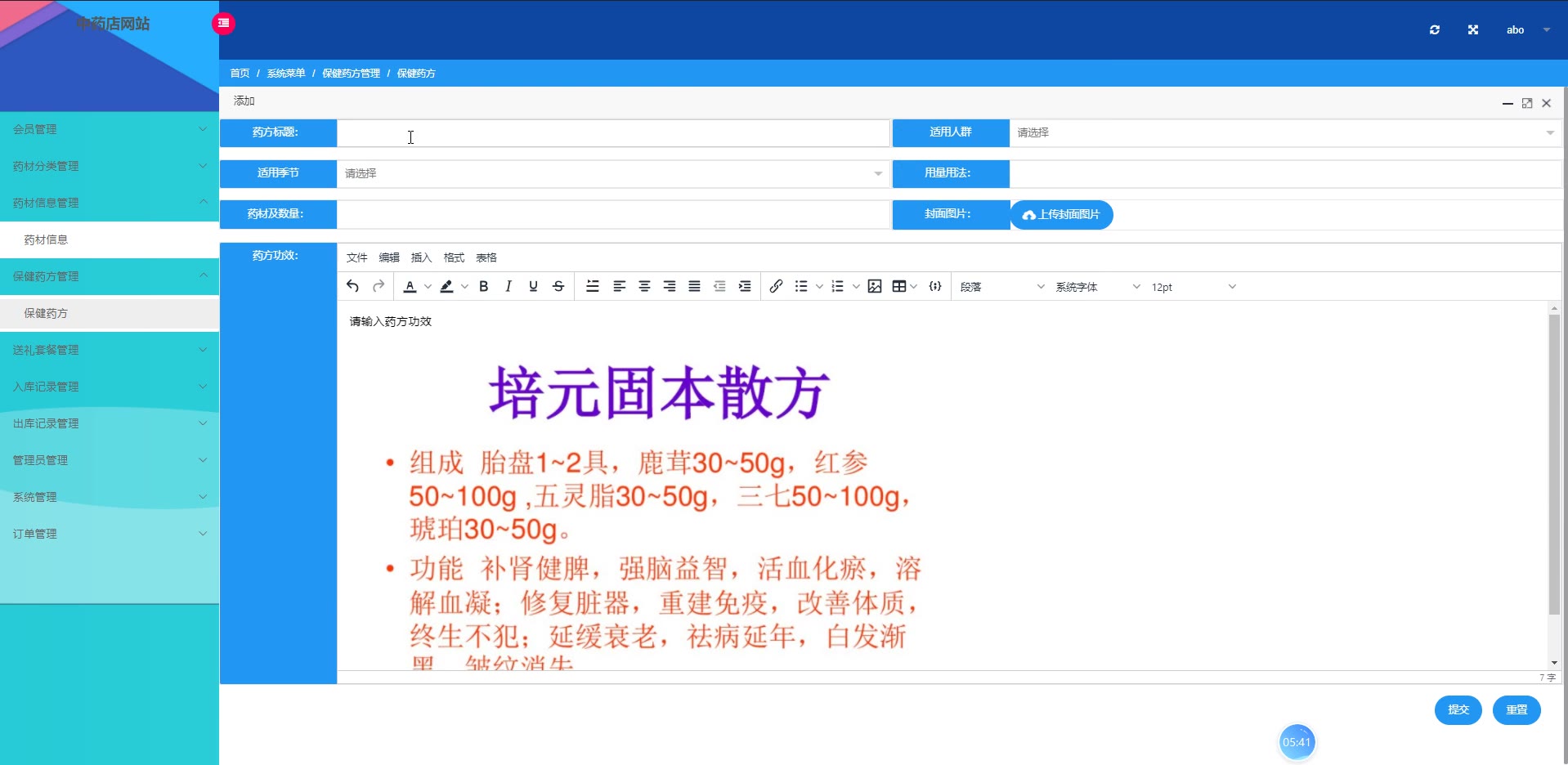This screenshot has width=1568, height=765.
Task: Expand the 订单管理 sidebar menu
Action: (110, 534)
